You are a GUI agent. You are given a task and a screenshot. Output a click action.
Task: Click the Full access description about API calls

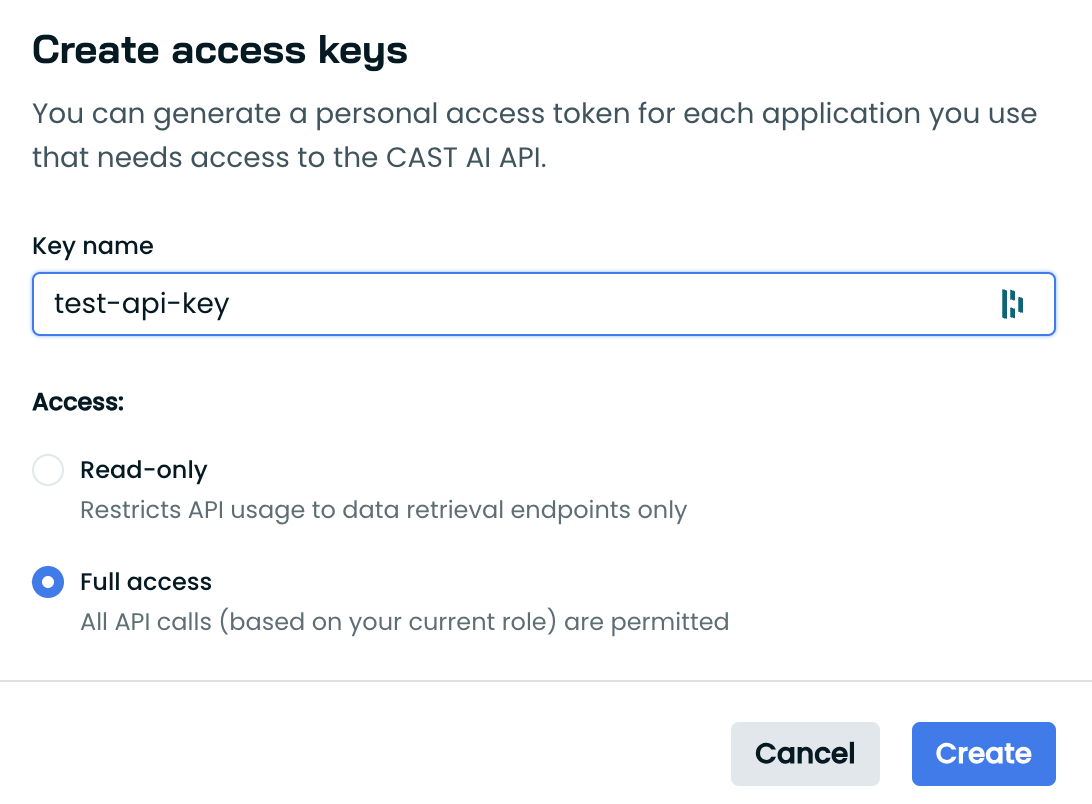[404, 622]
